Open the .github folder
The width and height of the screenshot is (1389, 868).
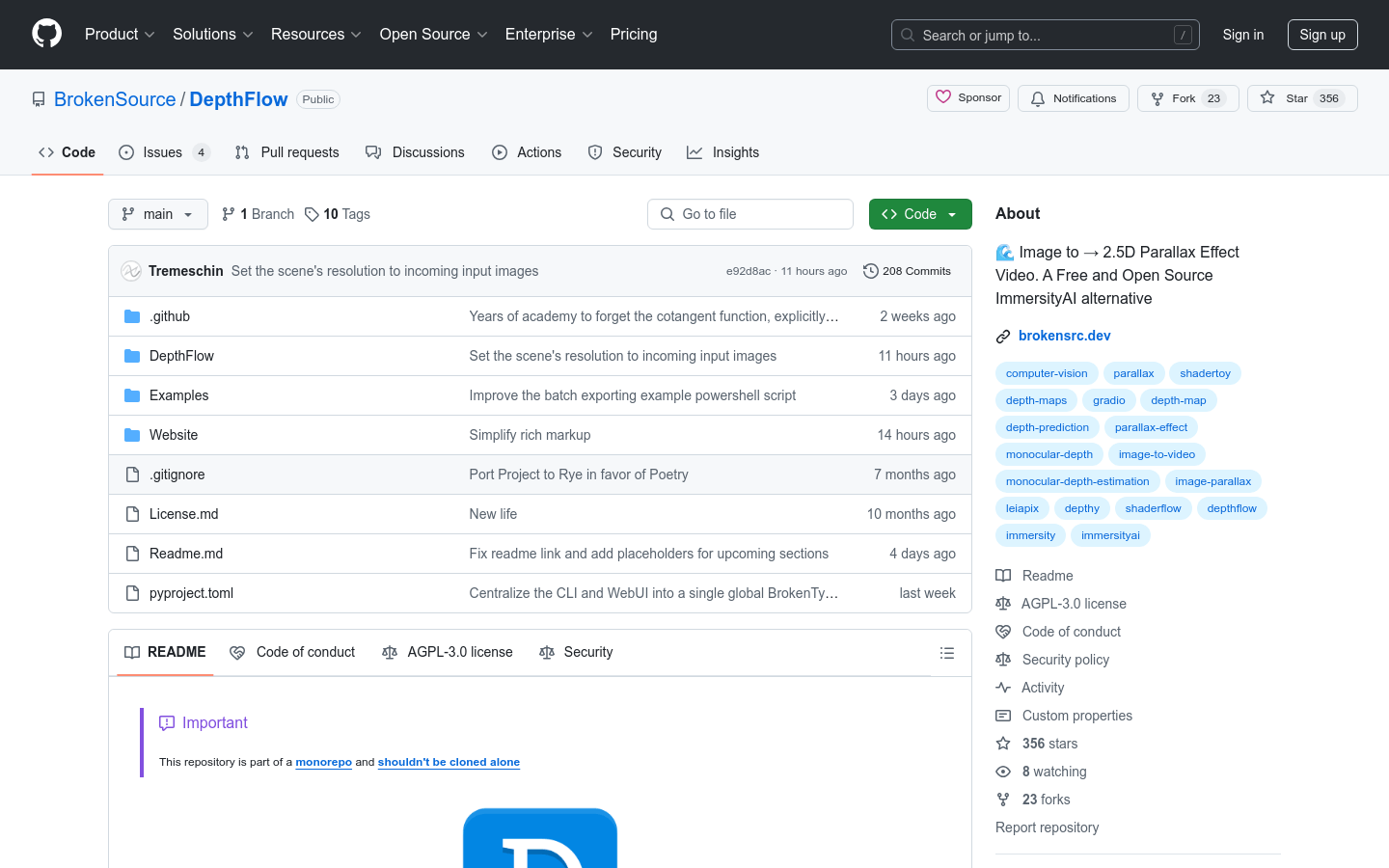click(x=170, y=316)
